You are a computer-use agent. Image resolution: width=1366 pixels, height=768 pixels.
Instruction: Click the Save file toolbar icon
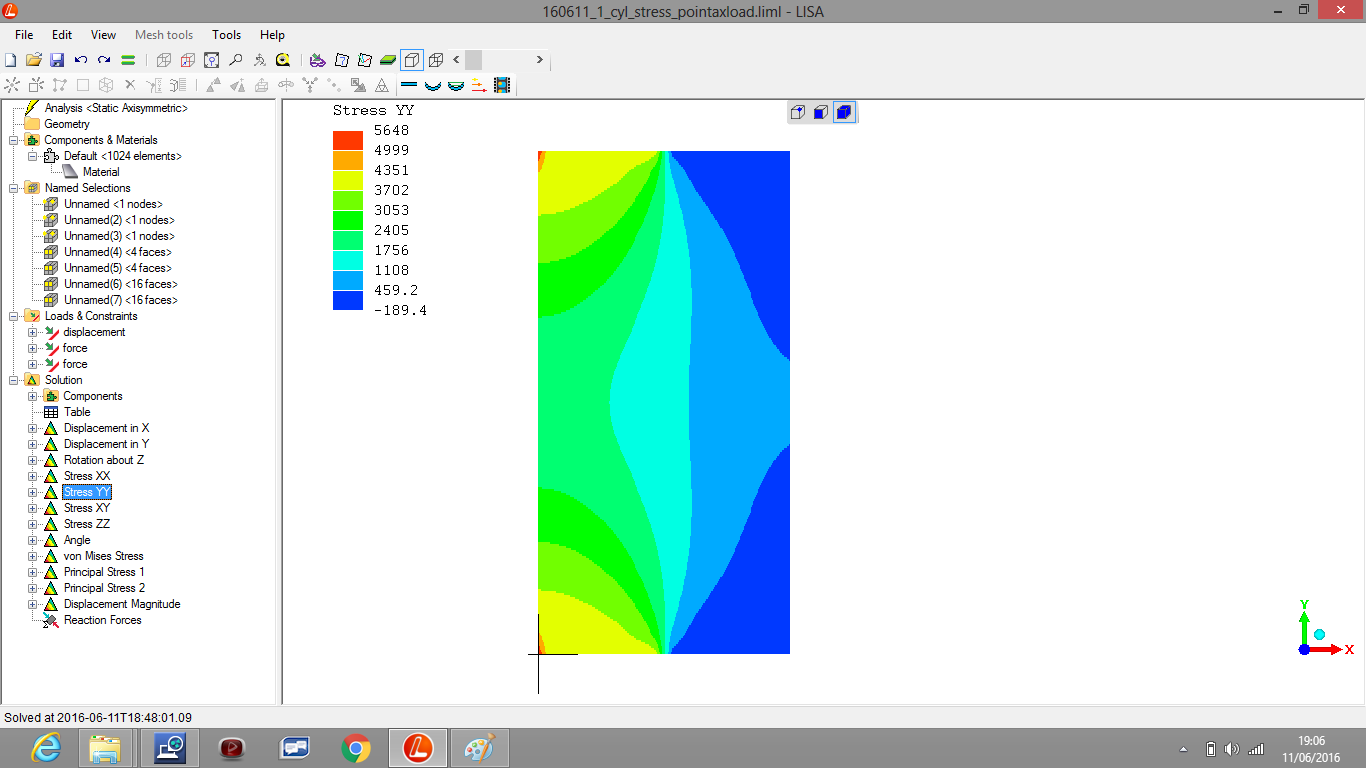coord(57,60)
